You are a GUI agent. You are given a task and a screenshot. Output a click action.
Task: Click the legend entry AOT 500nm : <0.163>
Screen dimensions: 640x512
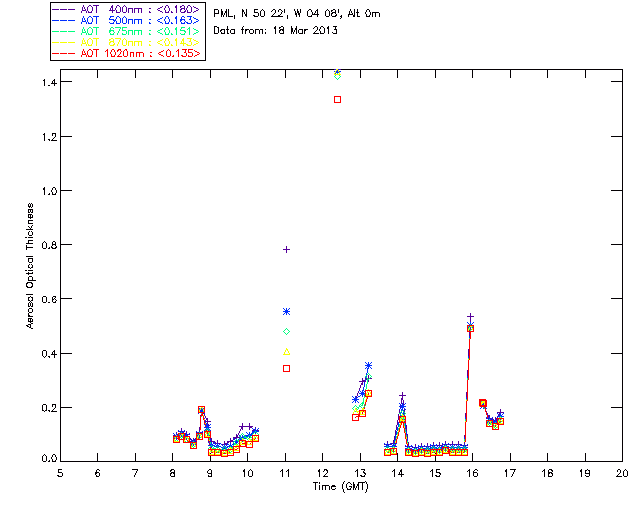(126, 20)
